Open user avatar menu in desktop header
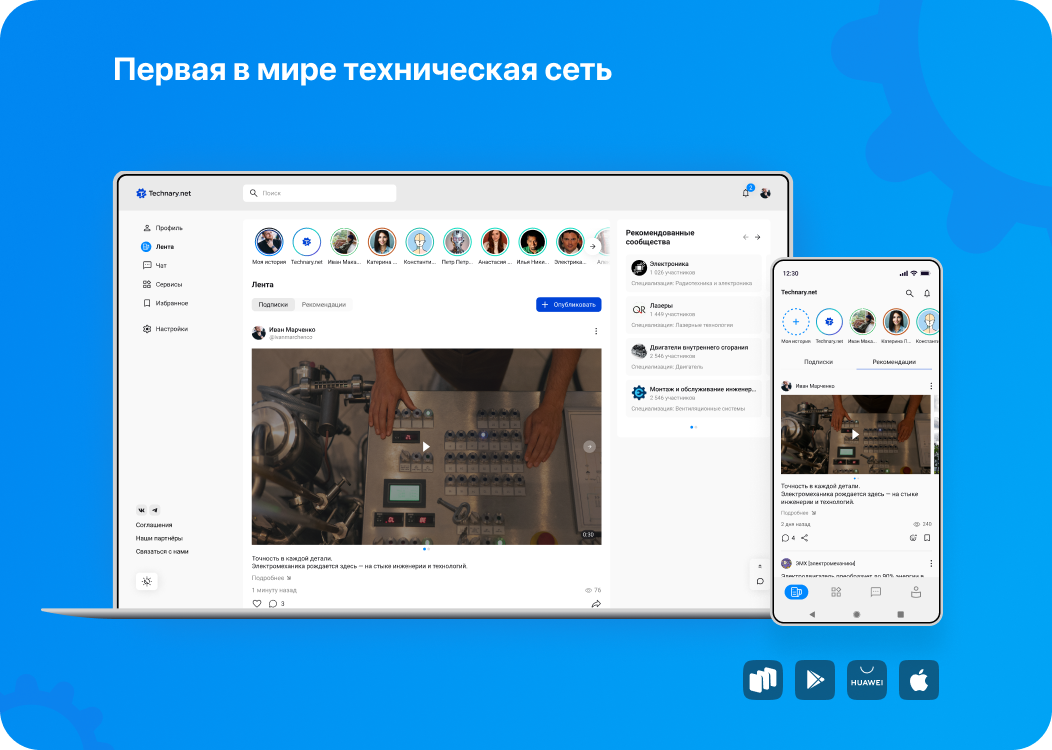 coord(765,193)
